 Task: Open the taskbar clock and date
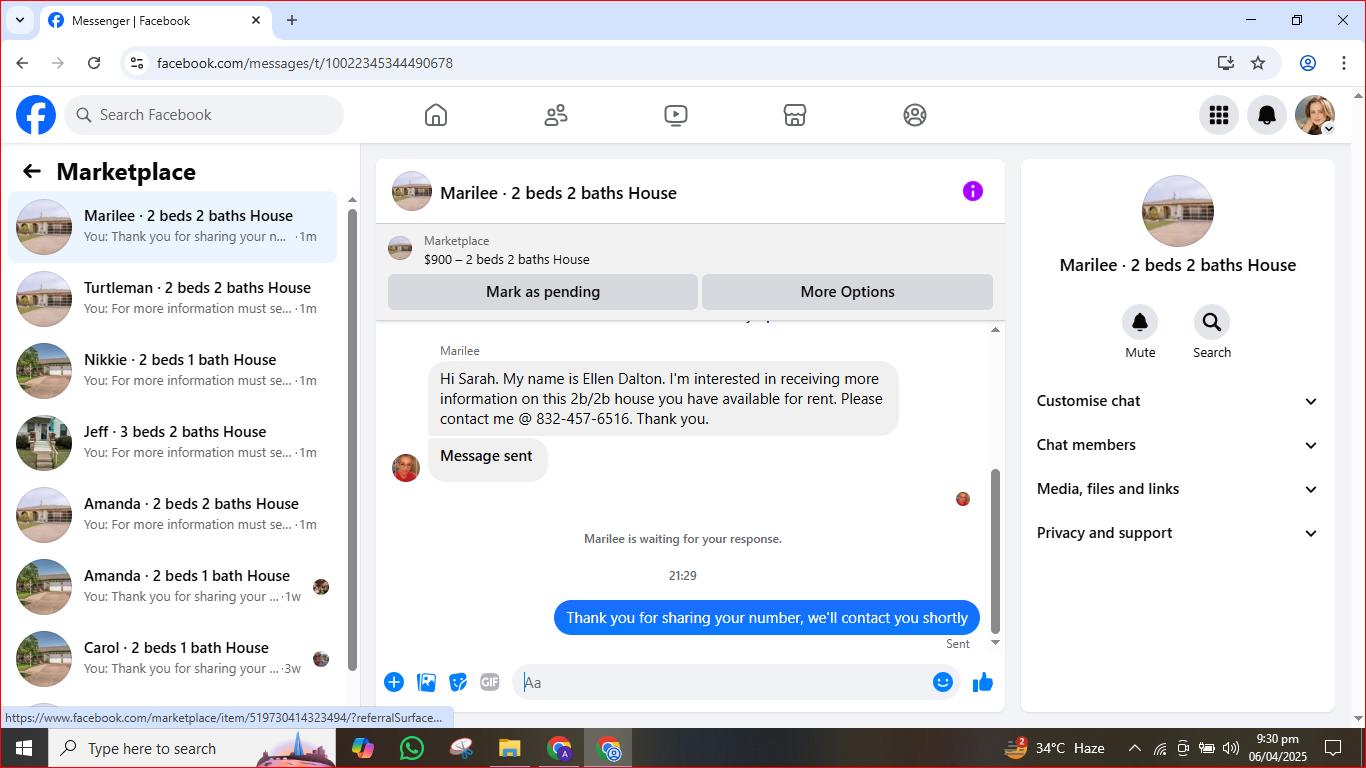[1277, 748]
